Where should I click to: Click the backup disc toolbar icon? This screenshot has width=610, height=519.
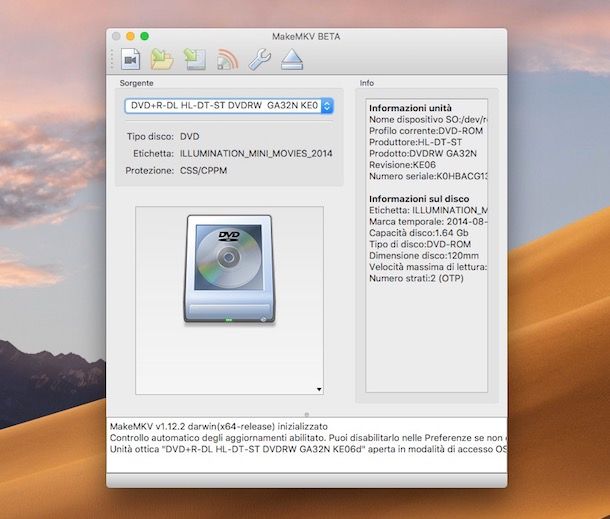pyautogui.click(x=195, y=59)
